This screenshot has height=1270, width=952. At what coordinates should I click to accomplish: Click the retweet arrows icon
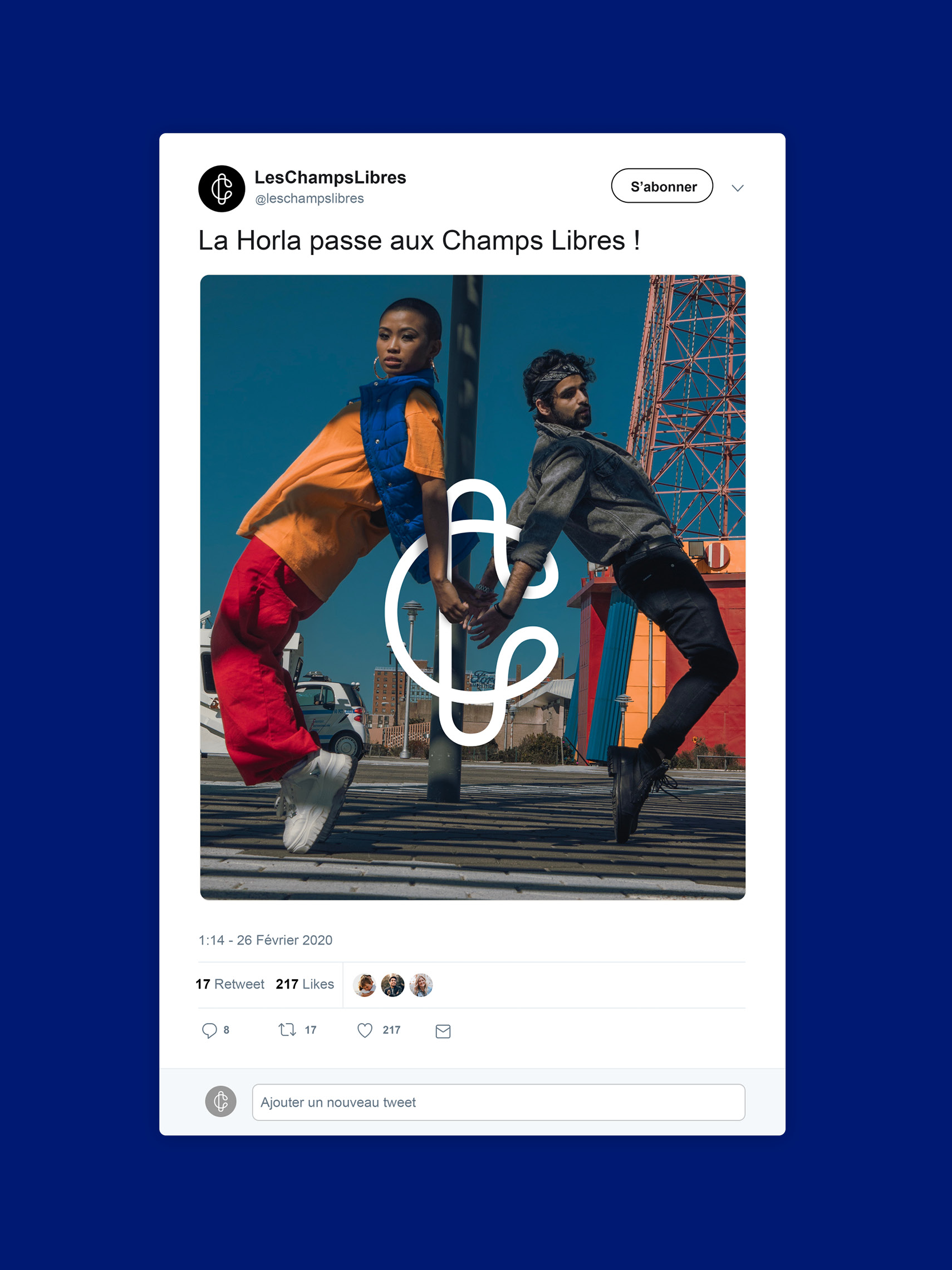click(x=287, y=1030)
